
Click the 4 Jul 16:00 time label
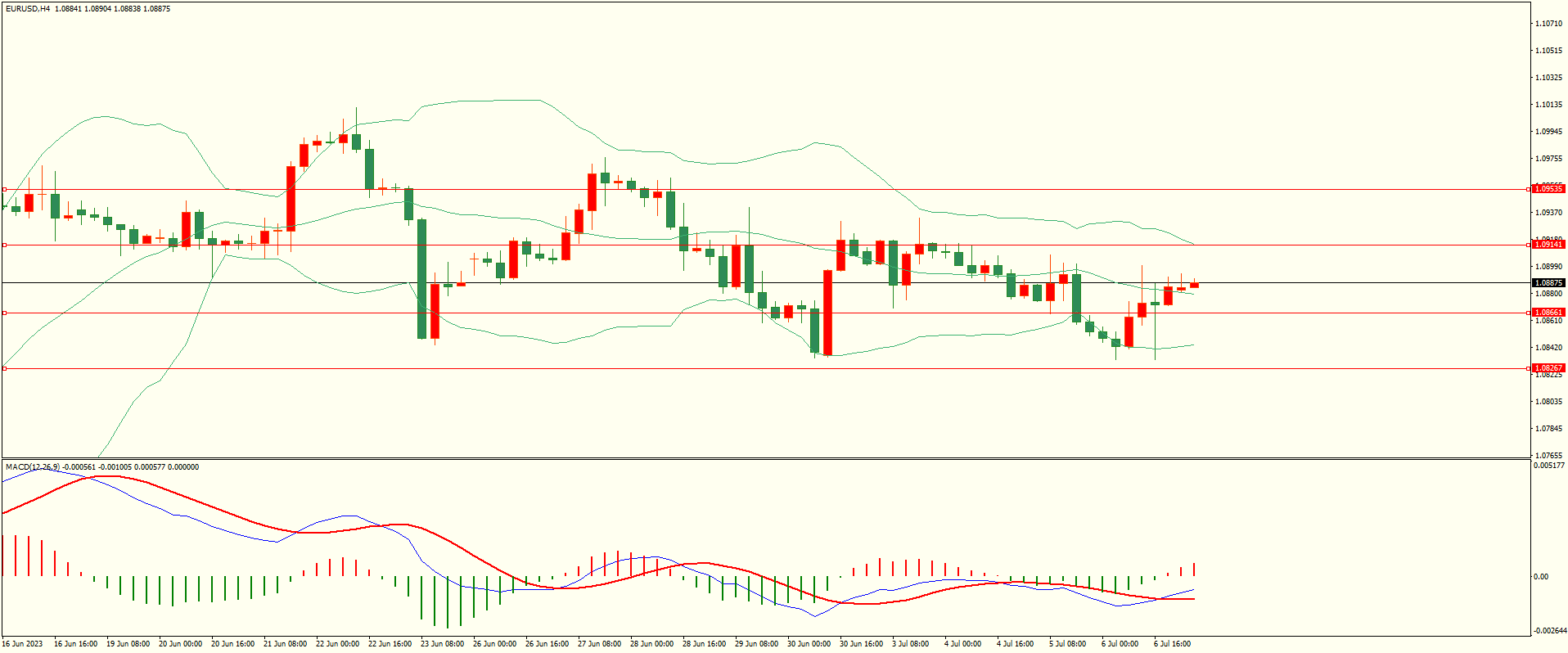click(x=1015, y=644)
